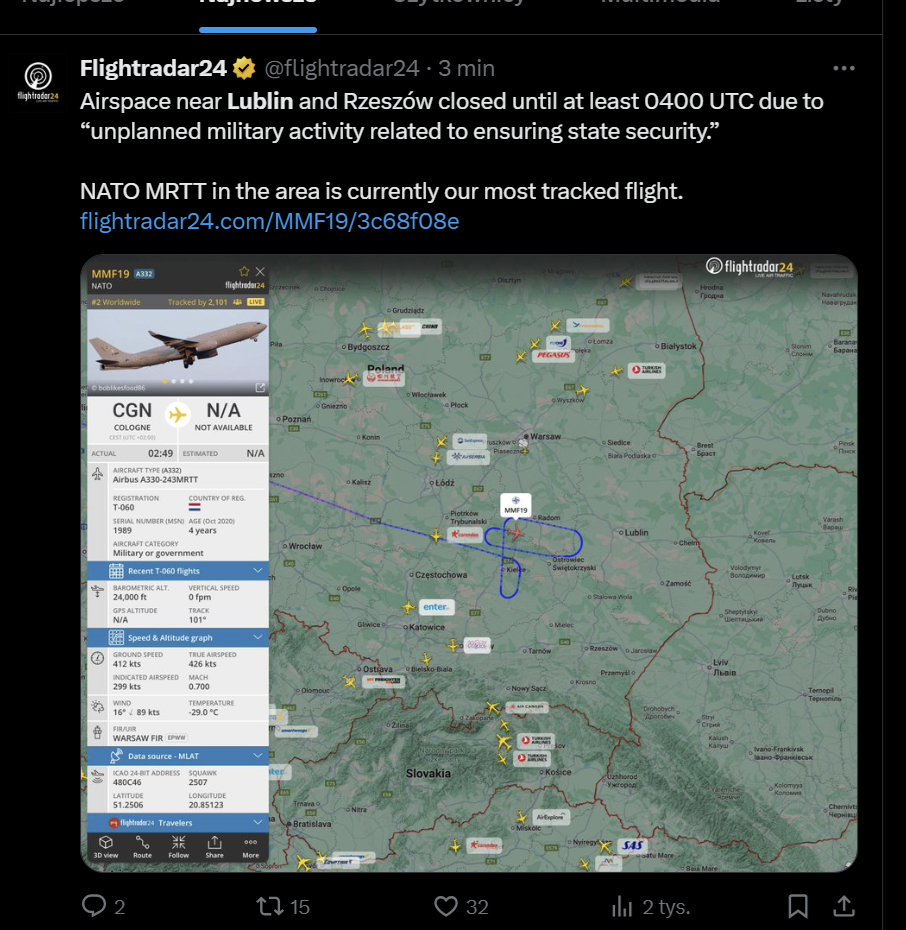Click the @flightradar24 handle

341,68
